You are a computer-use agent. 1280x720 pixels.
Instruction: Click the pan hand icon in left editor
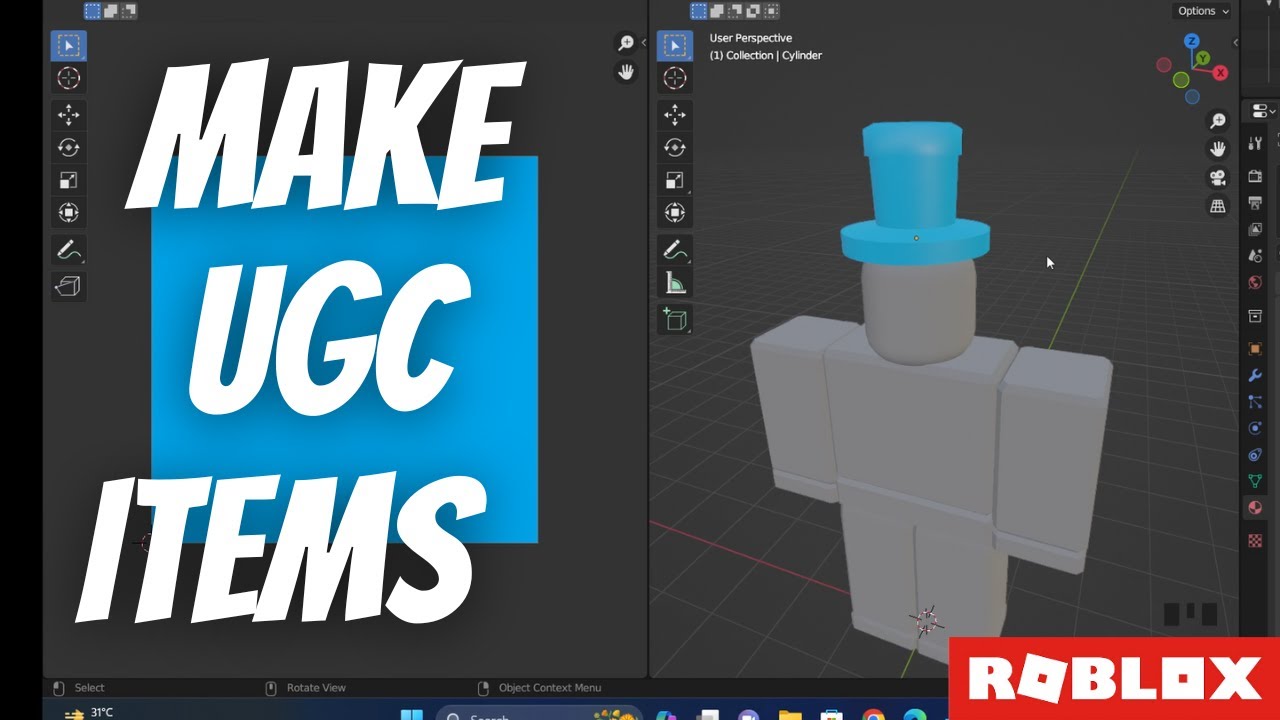click(x=626, y=72)
